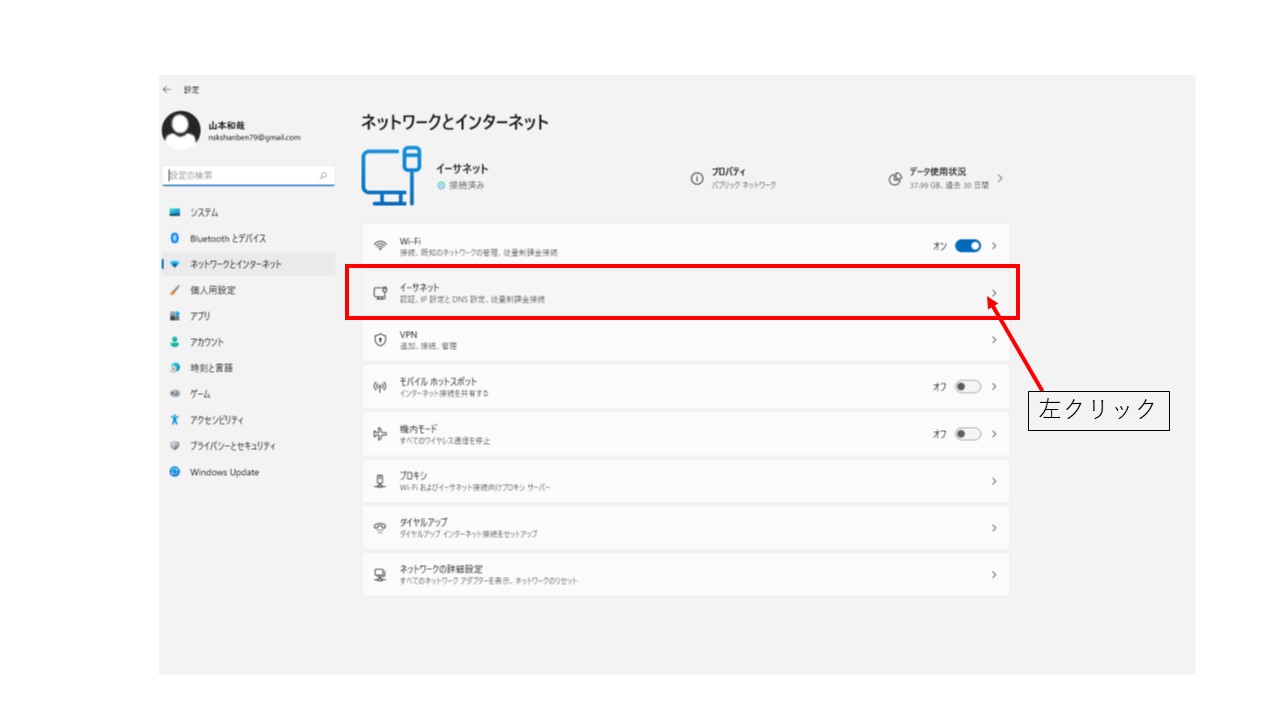Screen dimensions: 1280x720
Task: Open ネットワークの詳細設定 chevron
Action: pyautogui.click(x=994, y=574)
